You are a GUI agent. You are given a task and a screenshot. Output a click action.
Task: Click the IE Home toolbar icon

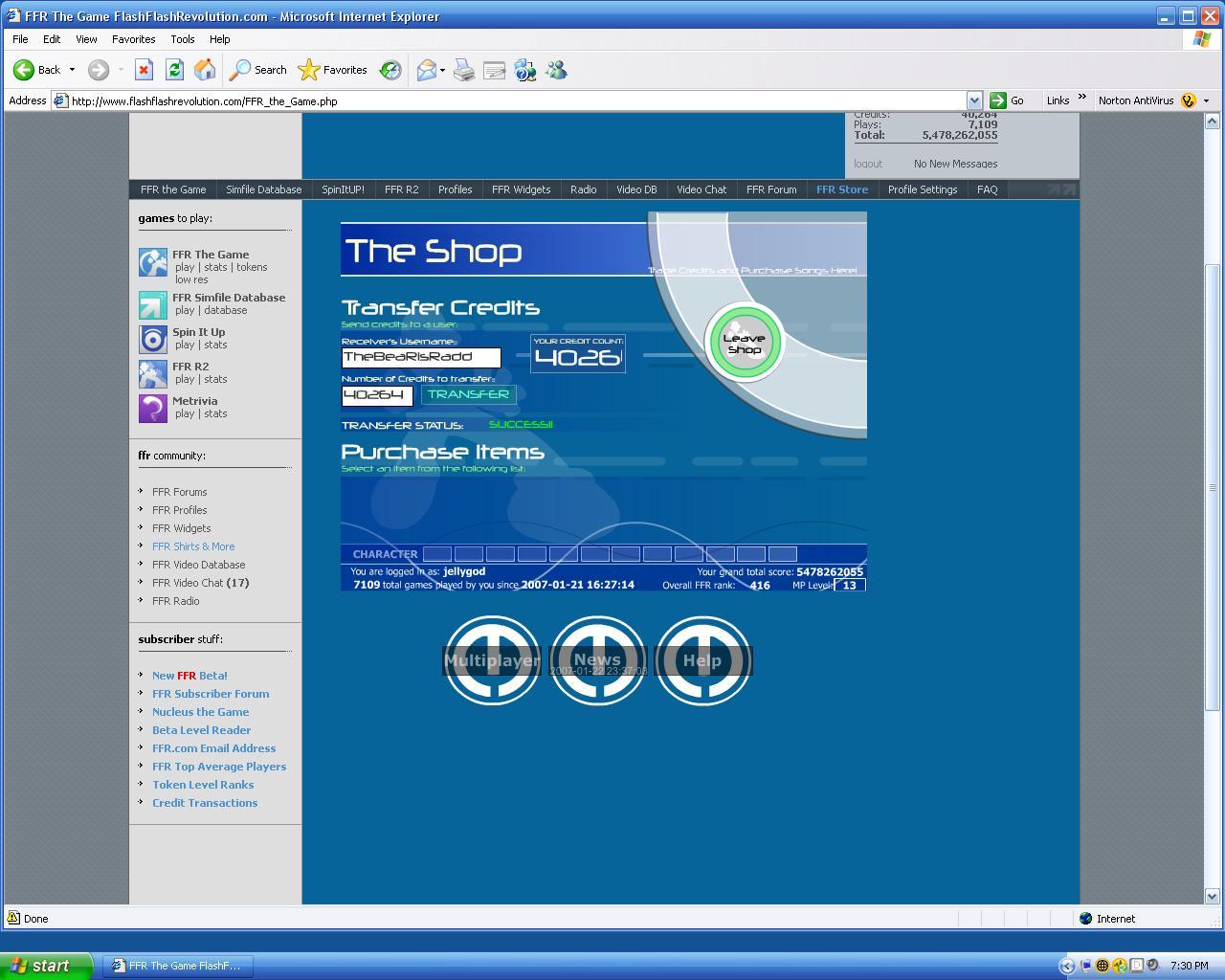(205, 70)
